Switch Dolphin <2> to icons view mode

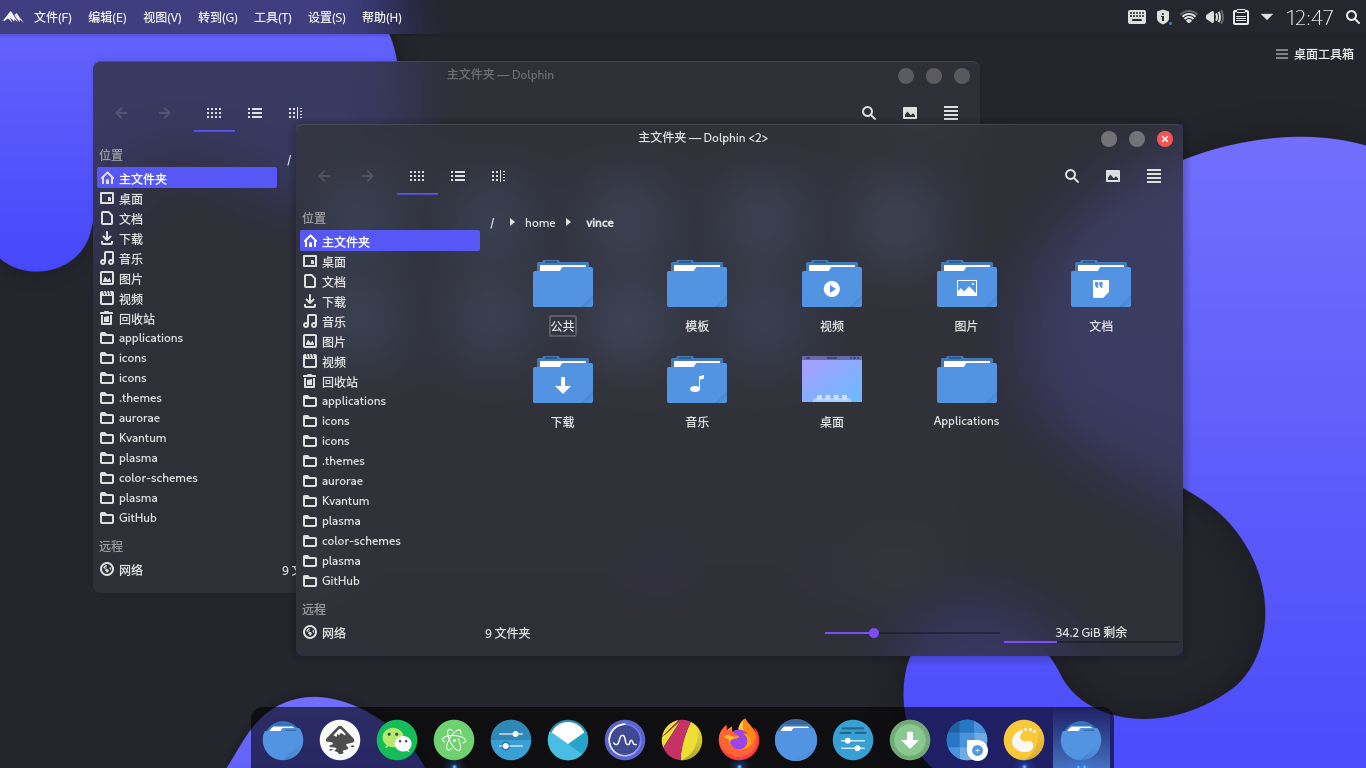[x=417, y=176]
